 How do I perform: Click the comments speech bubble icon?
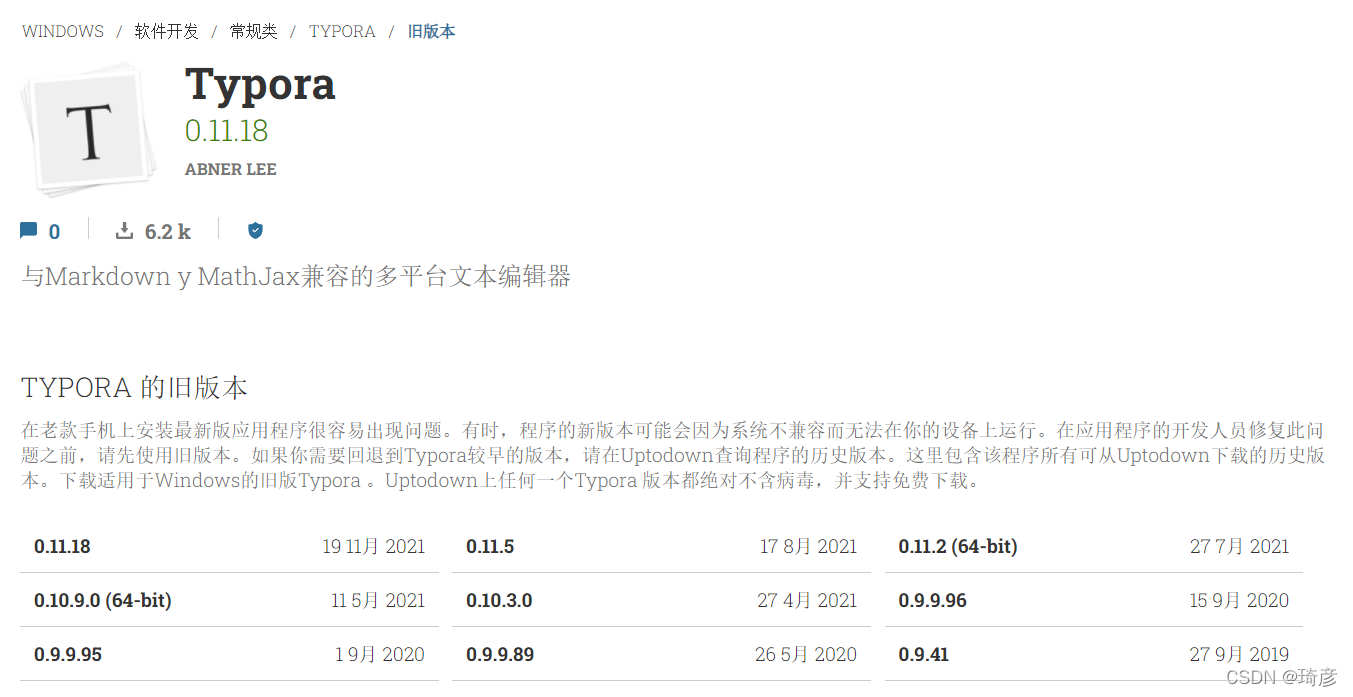coord(28,231)
